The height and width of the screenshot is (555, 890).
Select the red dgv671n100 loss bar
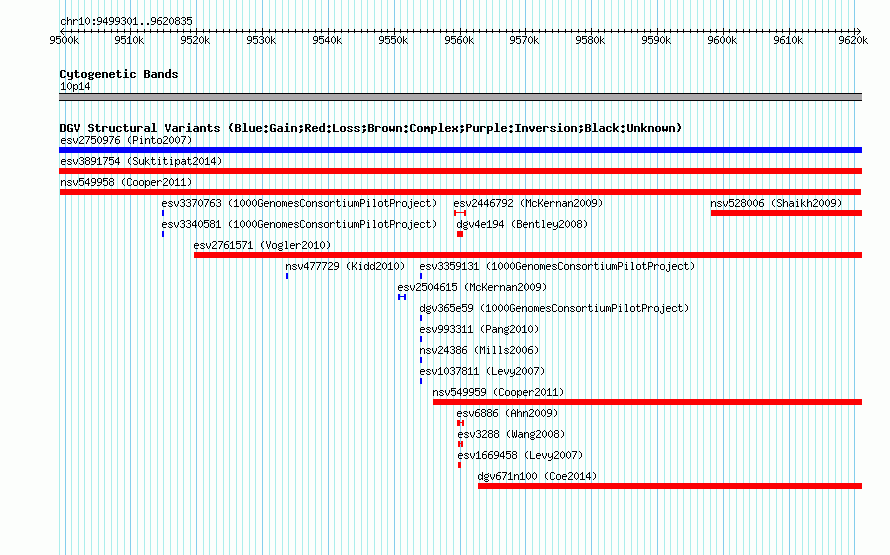point(670,486)
